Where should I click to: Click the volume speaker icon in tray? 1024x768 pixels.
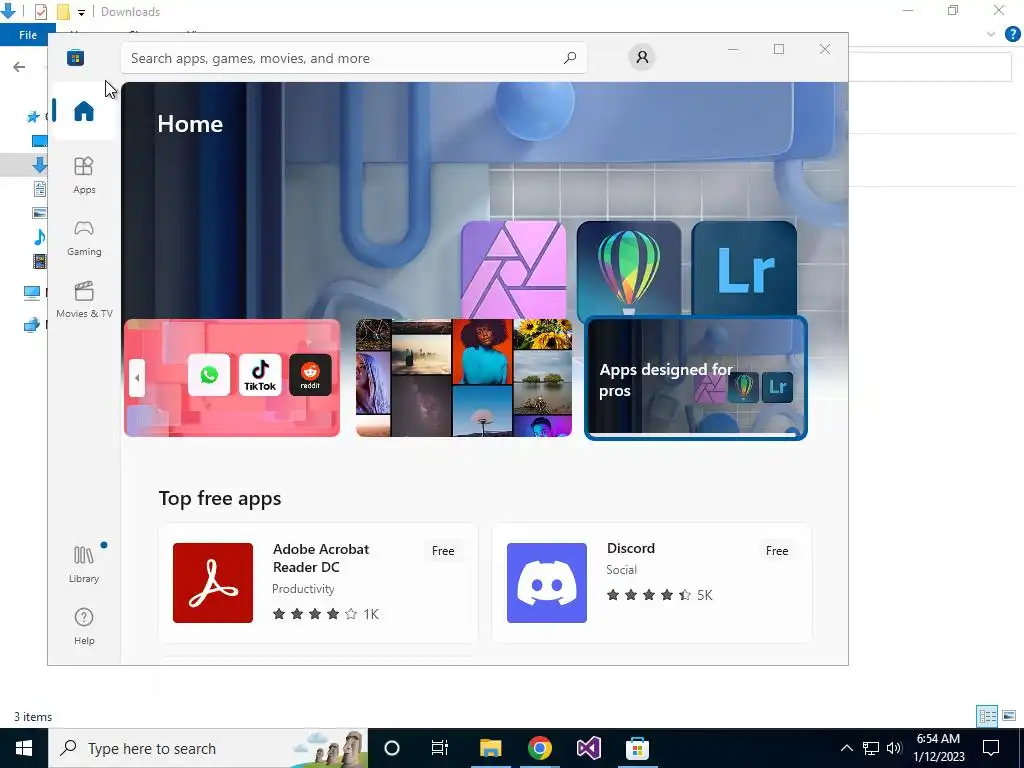coord(894,748)
